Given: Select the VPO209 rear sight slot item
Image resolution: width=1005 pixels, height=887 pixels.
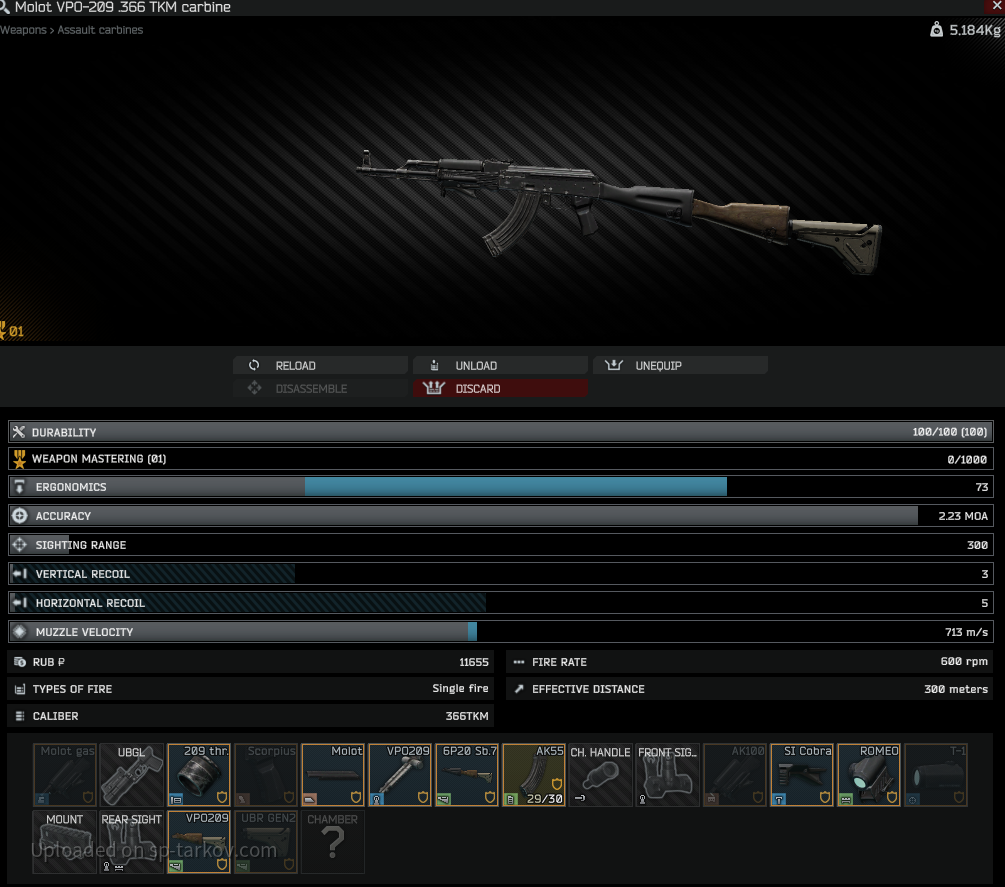Looking at the screenshot, I should 400,775.
